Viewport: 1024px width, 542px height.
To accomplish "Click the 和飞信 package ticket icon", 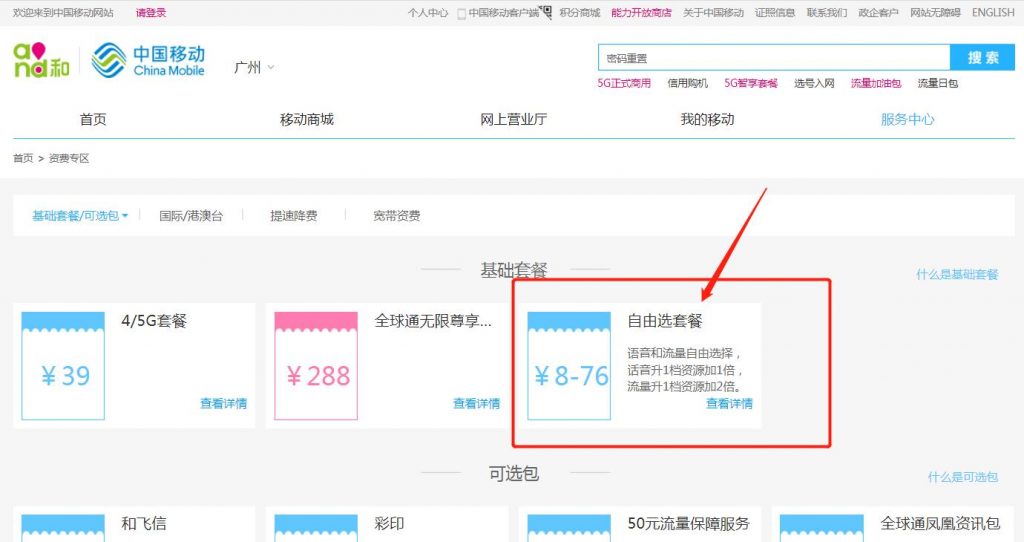I will (63, 528).
